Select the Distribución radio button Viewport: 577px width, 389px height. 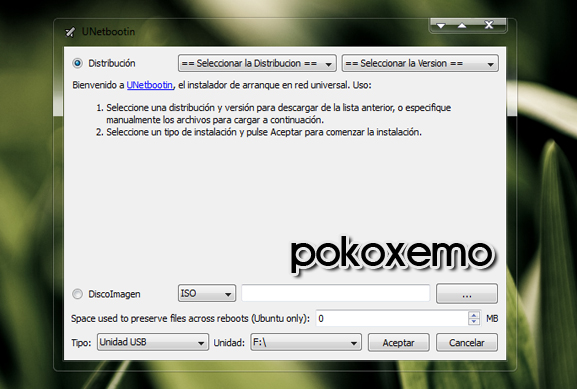coord(77,63)
